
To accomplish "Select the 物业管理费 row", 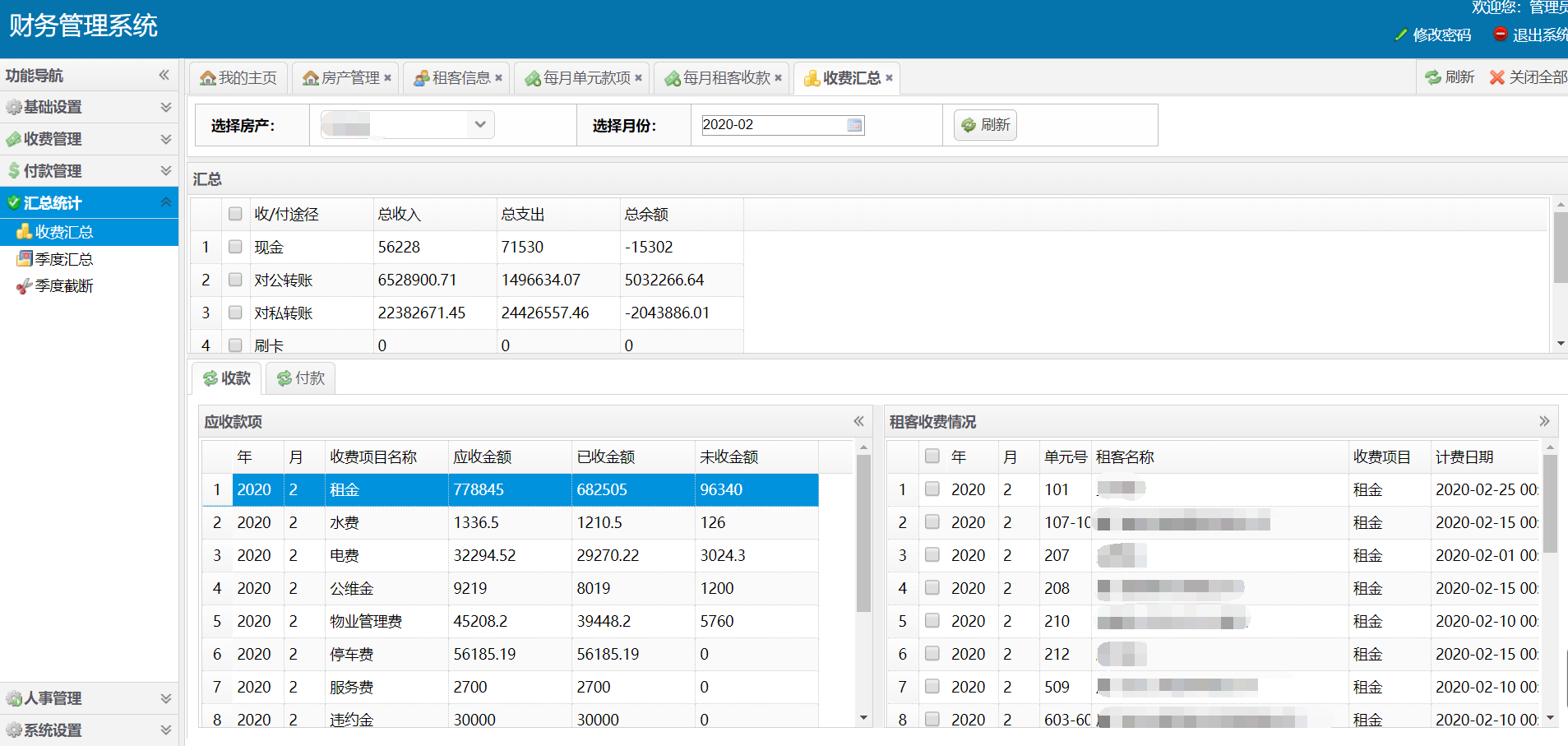I will 510,621.
